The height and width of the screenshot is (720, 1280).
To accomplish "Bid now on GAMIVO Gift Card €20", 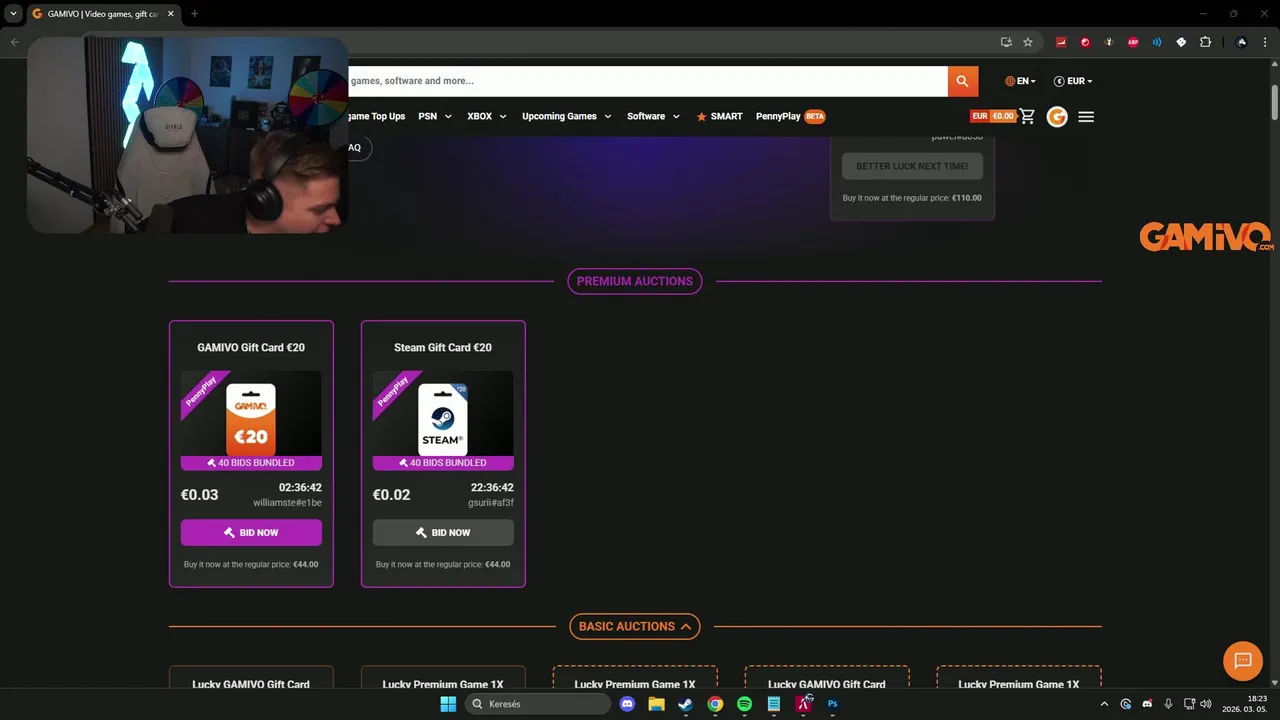I will pos(251,532).
